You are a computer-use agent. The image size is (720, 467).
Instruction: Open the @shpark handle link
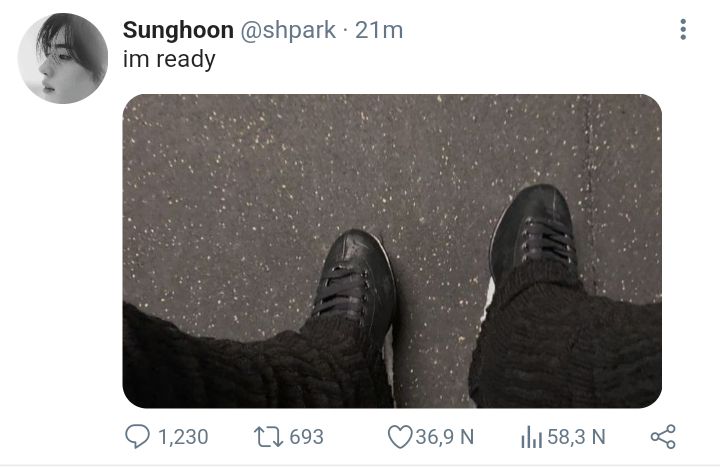(x=288, y=31)
